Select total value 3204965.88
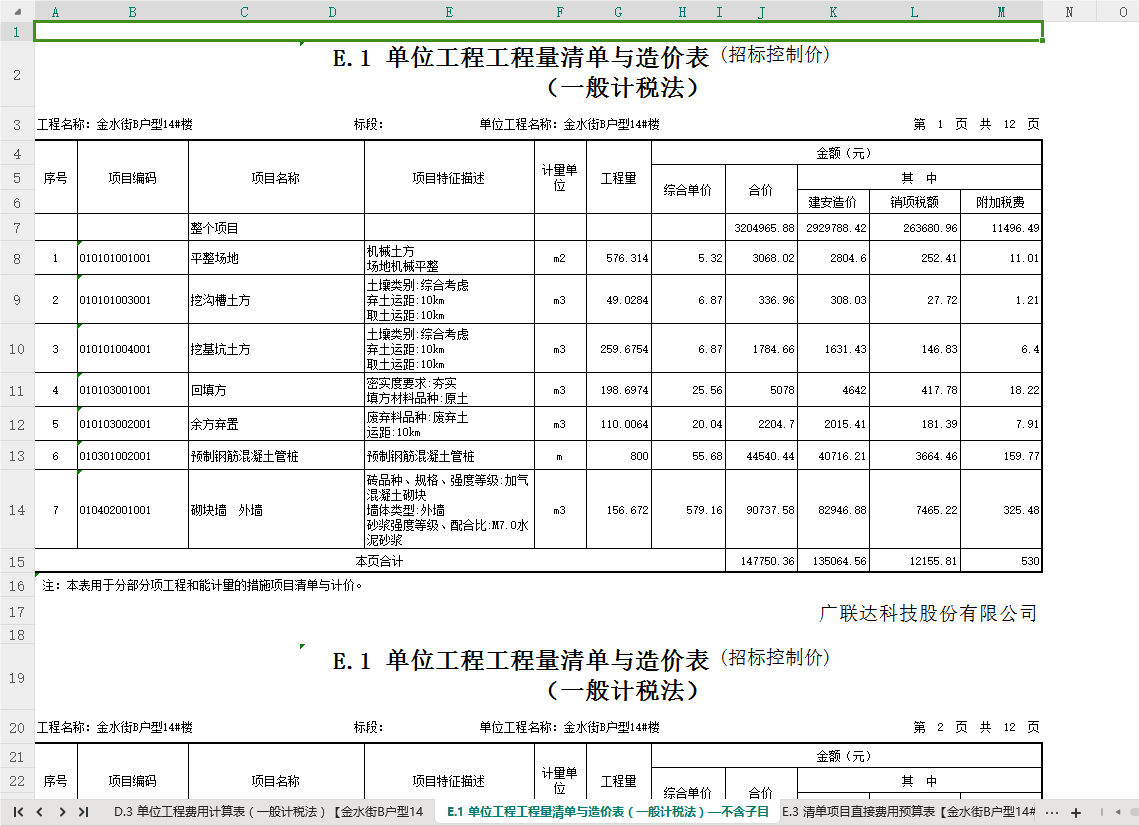 761,228
